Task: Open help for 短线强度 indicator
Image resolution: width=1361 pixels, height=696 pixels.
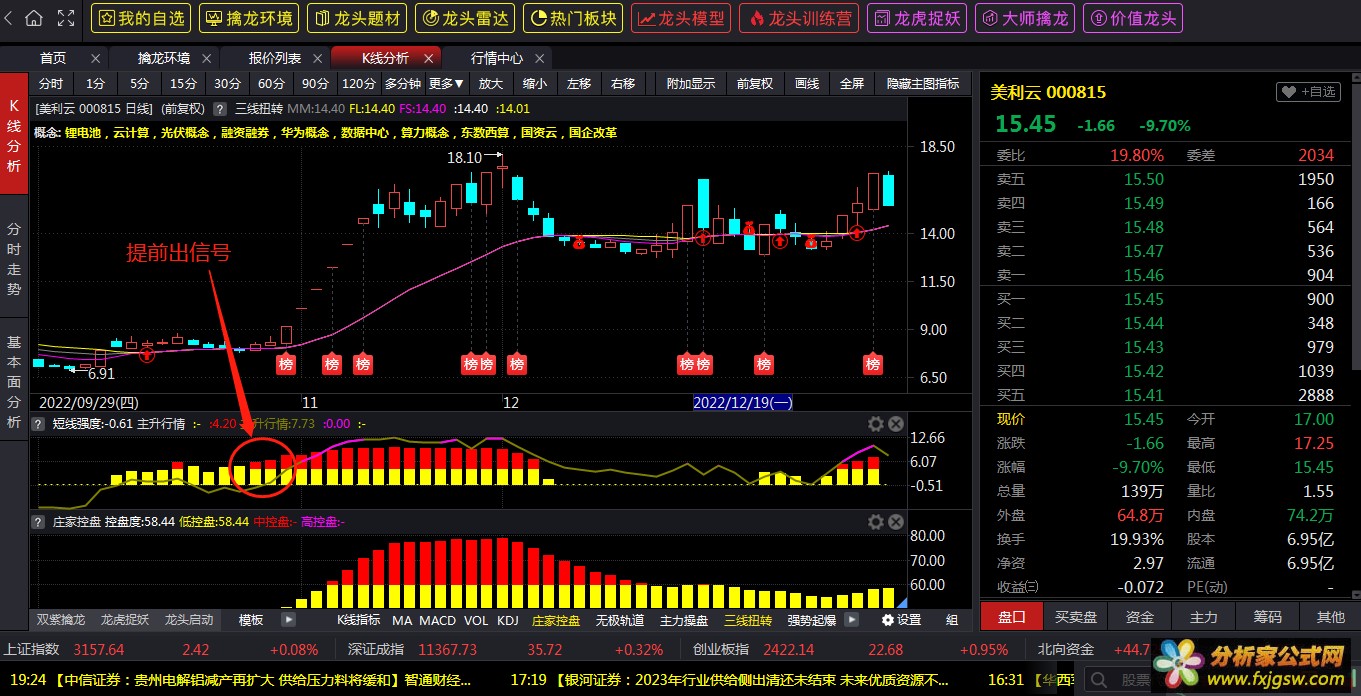Action: [x=40, y=424]
